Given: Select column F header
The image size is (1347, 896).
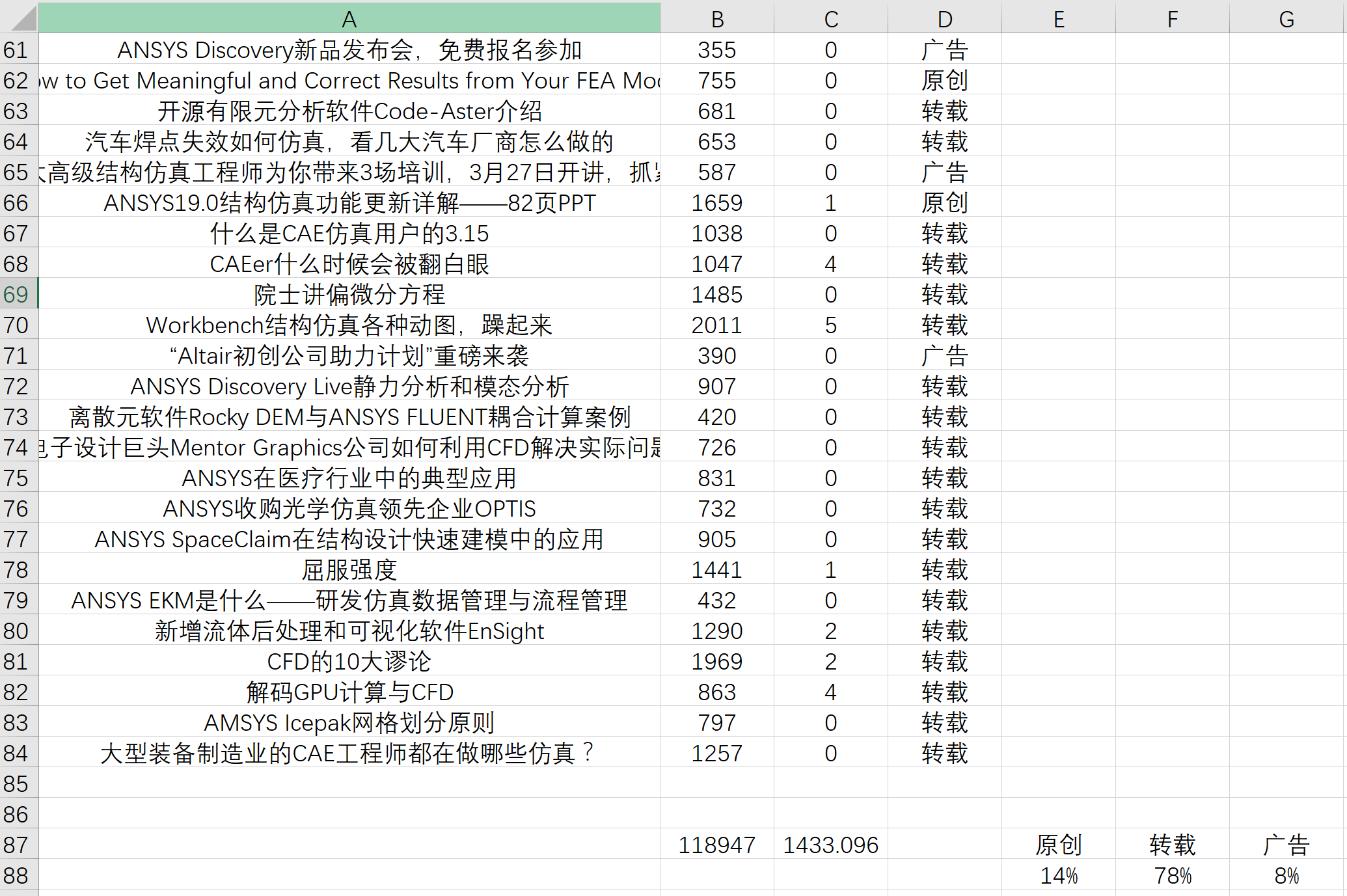Looking at the screenshot, I should click(1173, 18).
